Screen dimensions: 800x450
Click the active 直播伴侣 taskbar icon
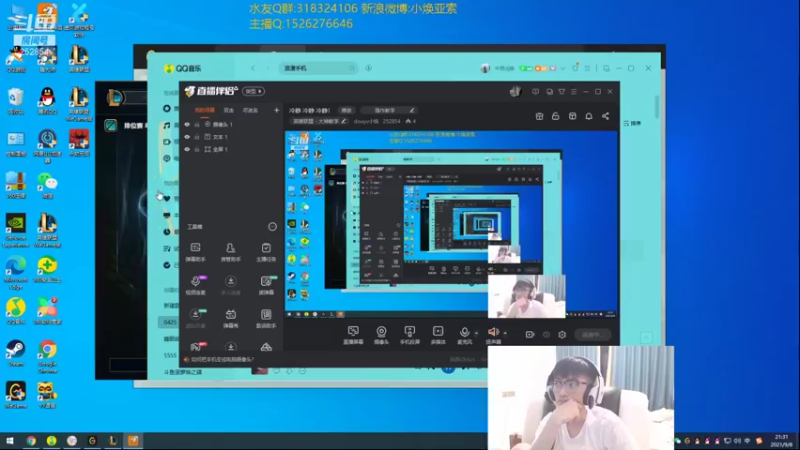[x=133, y=441]
